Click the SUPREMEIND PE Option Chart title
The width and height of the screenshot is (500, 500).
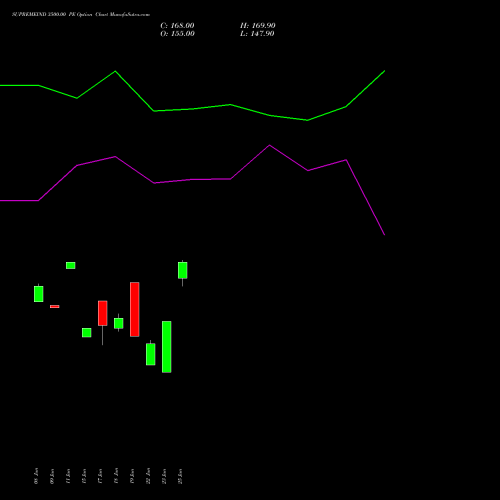81,15
